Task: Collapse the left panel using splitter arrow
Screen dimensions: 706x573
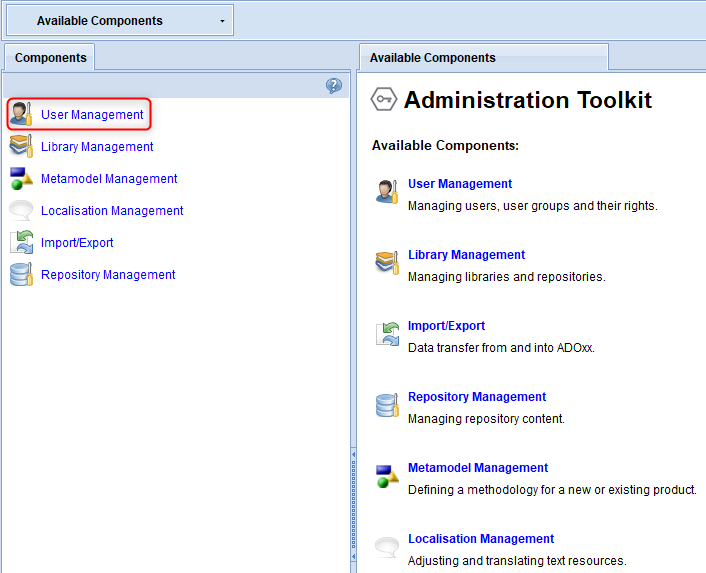Action: (353, 454)
